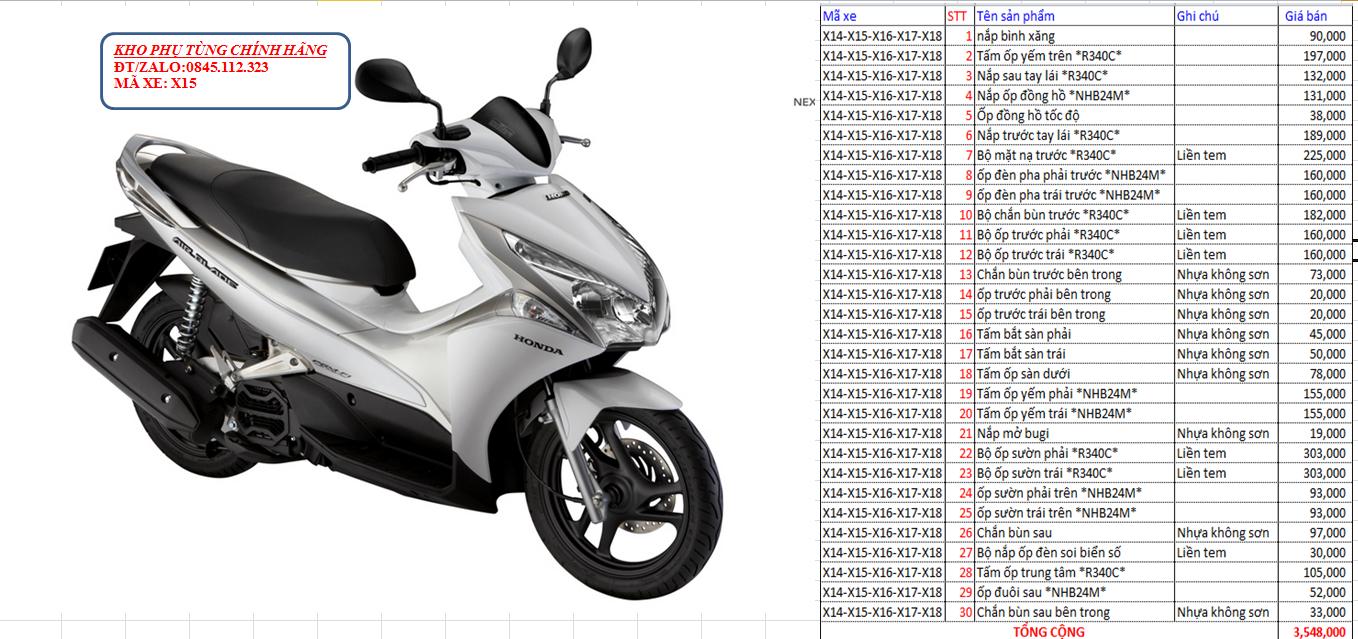Select the '105,000' price cell

pos(1313,572)
